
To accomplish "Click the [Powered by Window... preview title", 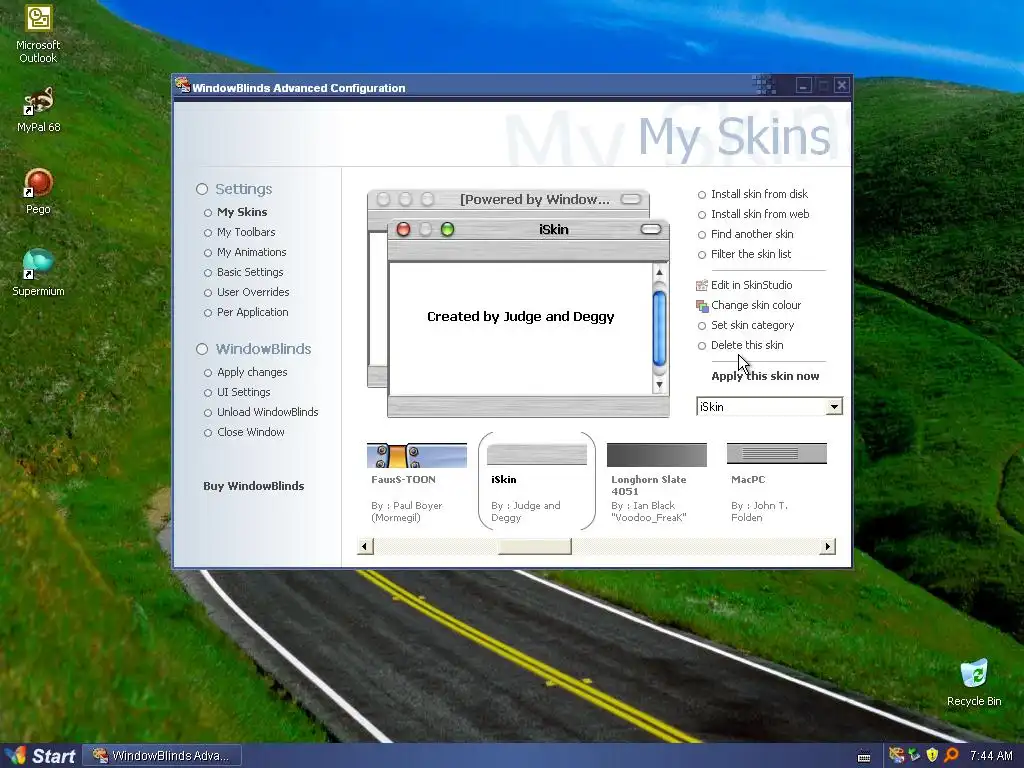I will tap(535, 200).
